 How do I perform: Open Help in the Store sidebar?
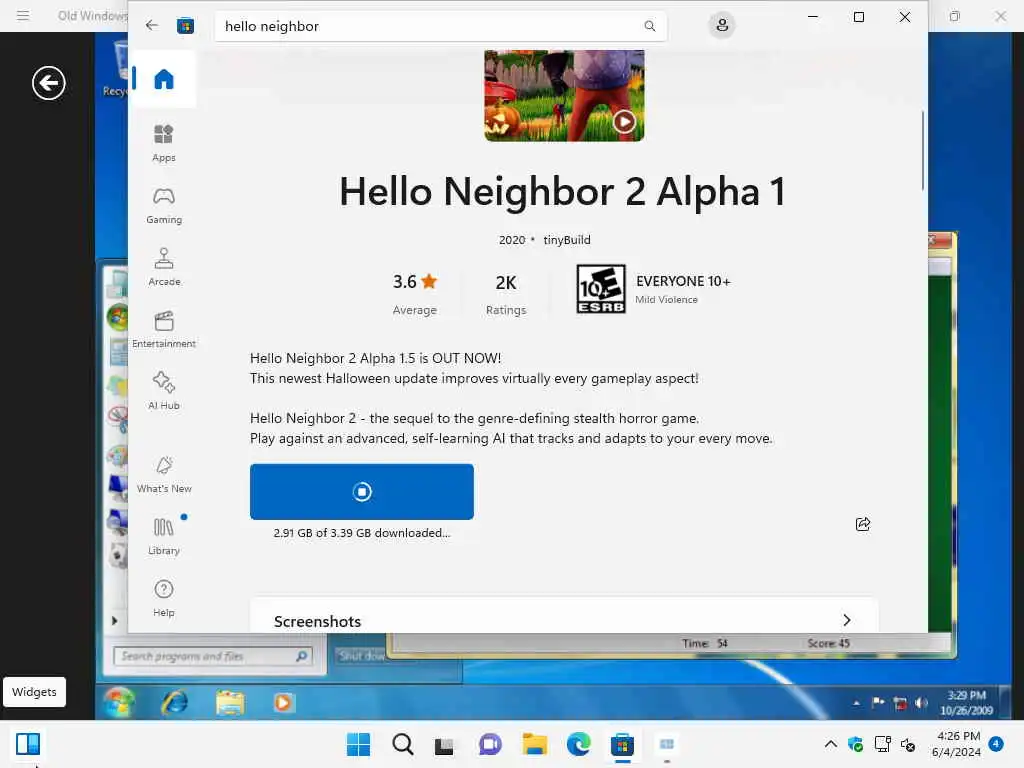(x=164, y=598)
